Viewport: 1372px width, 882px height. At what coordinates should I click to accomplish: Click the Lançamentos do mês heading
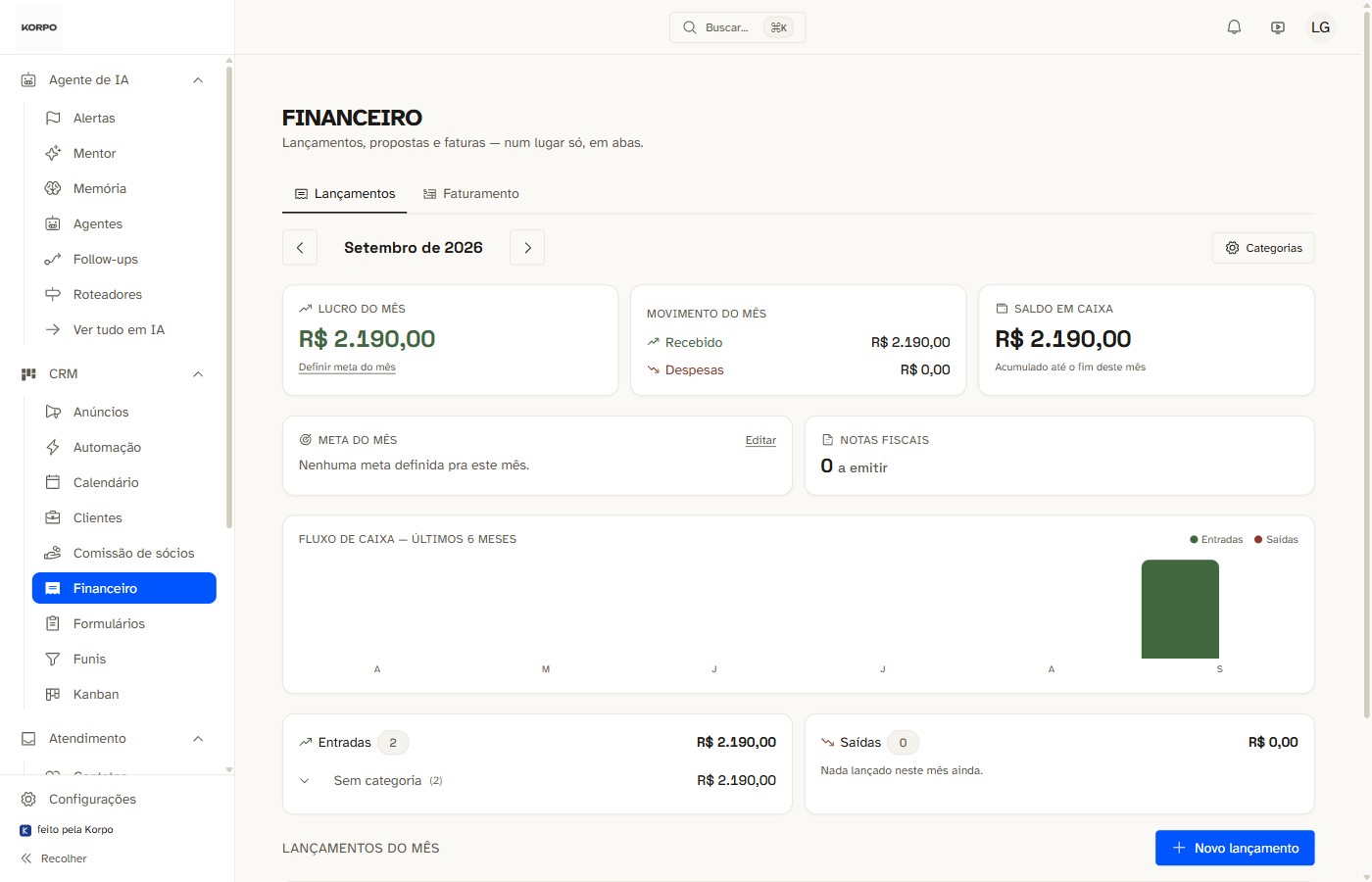[361, 848]
